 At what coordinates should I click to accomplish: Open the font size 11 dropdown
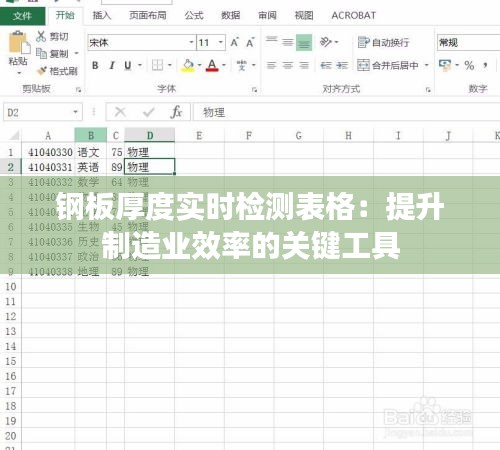click(x=221, y=42)
